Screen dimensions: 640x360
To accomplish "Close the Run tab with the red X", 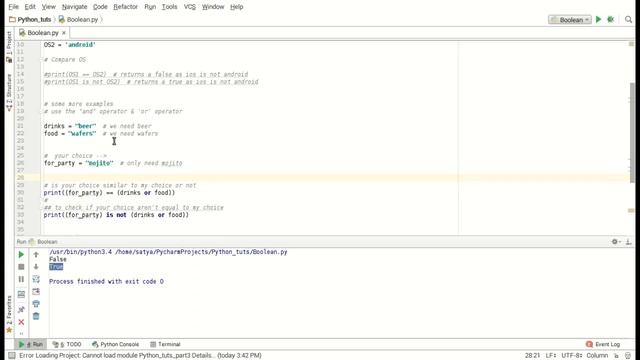I will pyautogui.click(x=21, y=322).
